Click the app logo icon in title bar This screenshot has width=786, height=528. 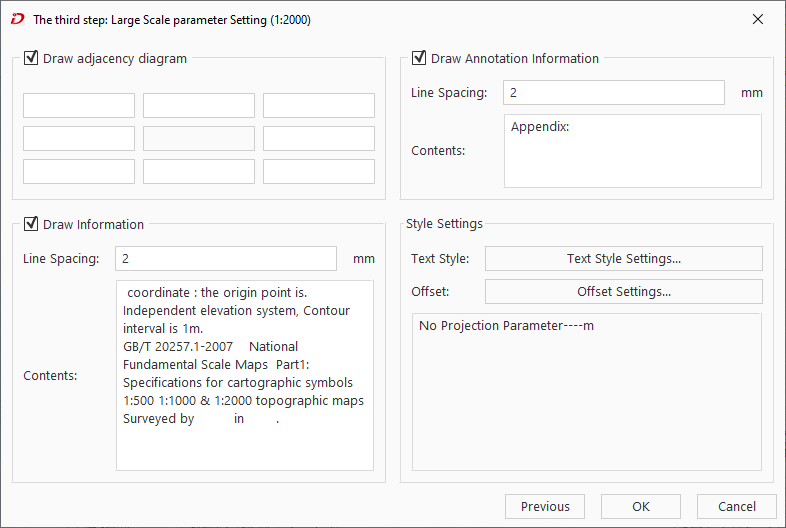[x=16, y=19]
